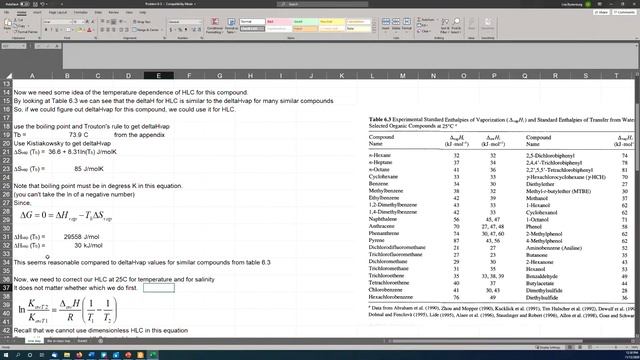The image size is (640, 360).
Task: Save the workbook from the title bar
Action: pos(36,4)
